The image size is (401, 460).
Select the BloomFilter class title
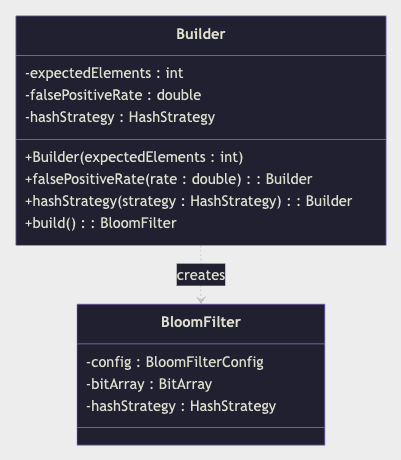[201, 322]
